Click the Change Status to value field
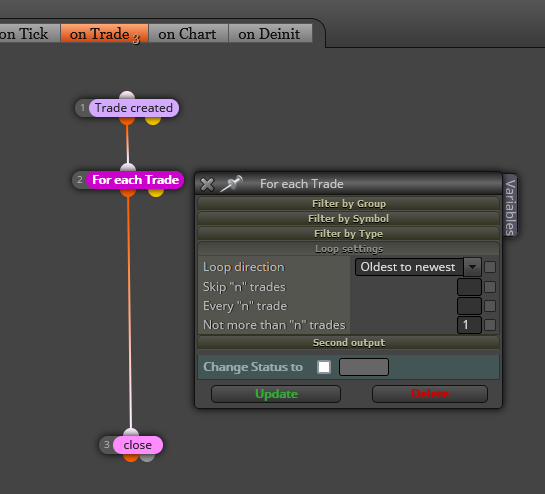The image size is (545, 494). point(364,367)
